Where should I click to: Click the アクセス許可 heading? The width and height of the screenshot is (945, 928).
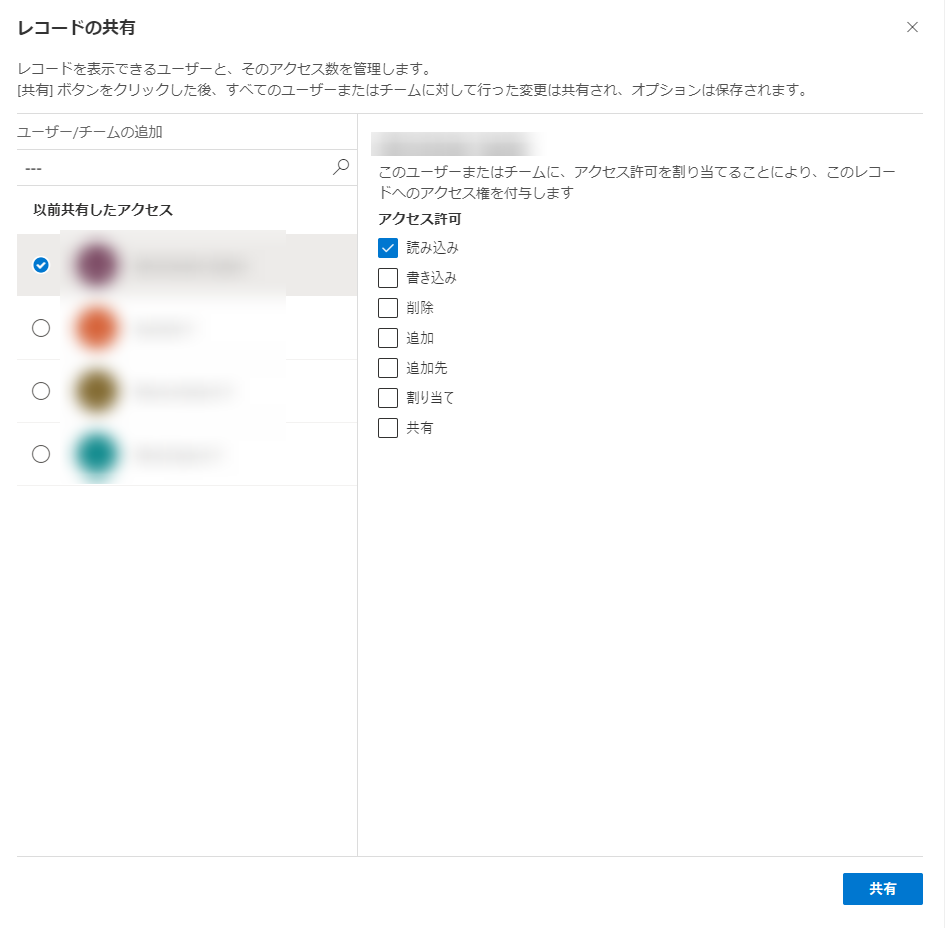point(419,219)
